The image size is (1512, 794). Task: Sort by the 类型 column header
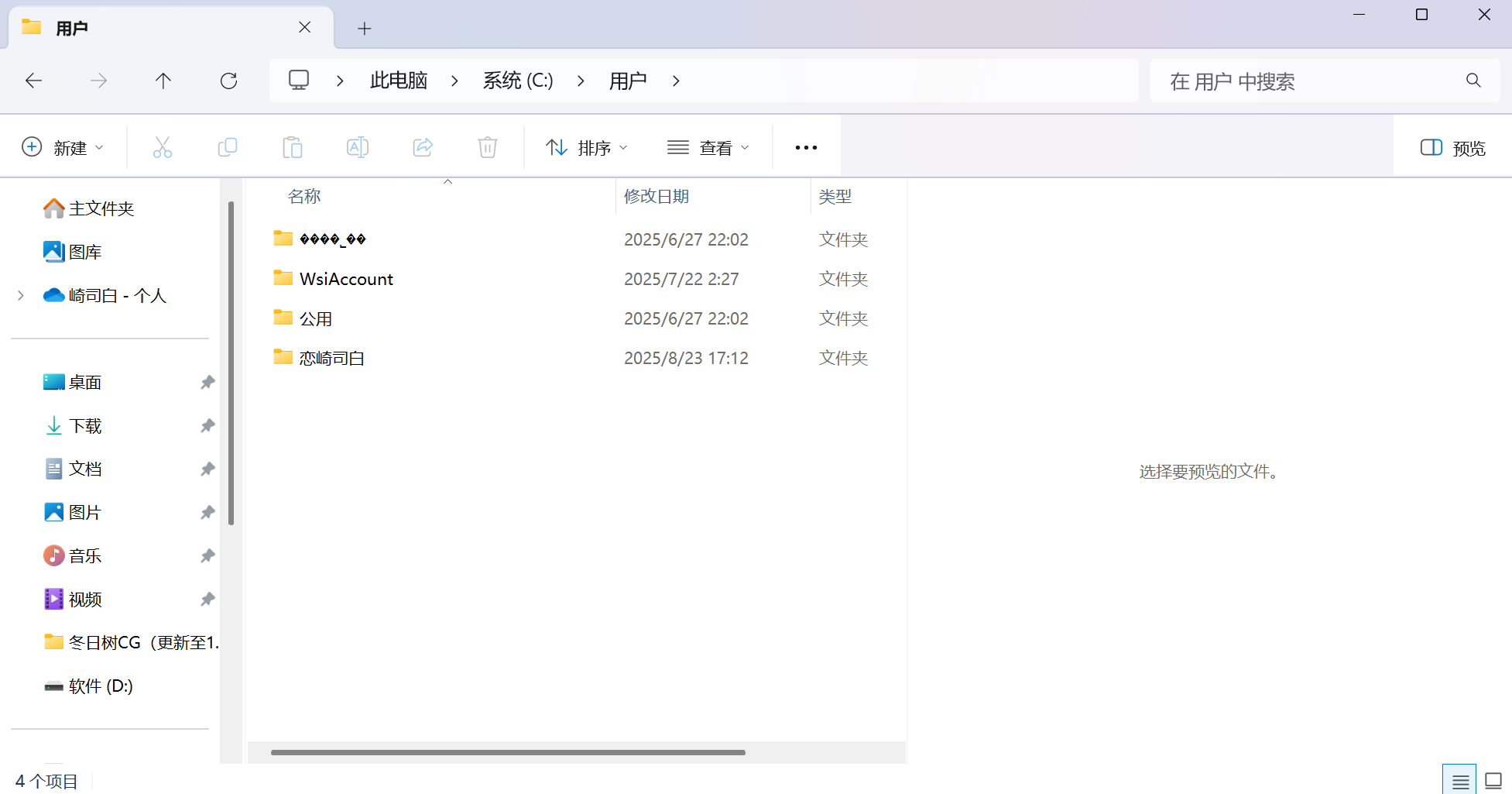click(835, 196)
